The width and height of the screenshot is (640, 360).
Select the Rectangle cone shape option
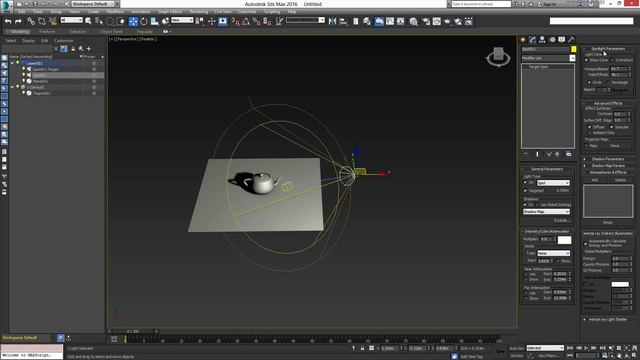click(608, 82)
